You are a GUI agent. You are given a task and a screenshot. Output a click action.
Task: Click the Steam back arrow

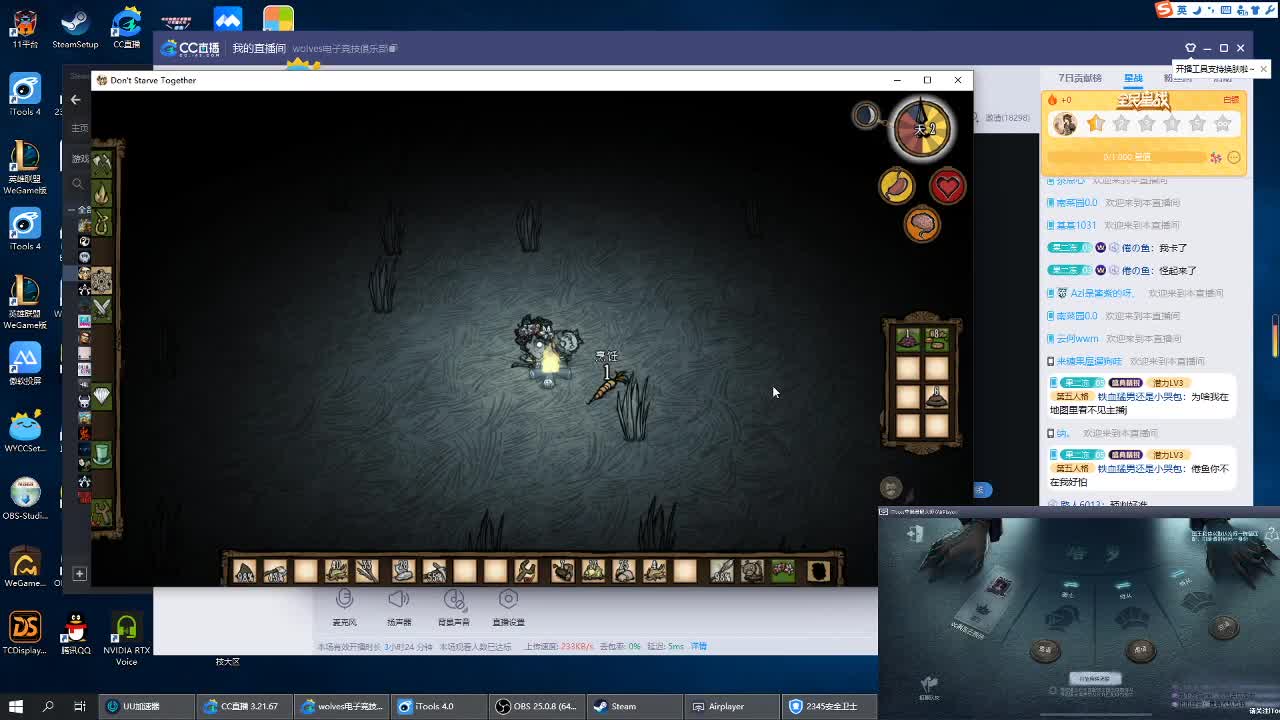point(75,99)
